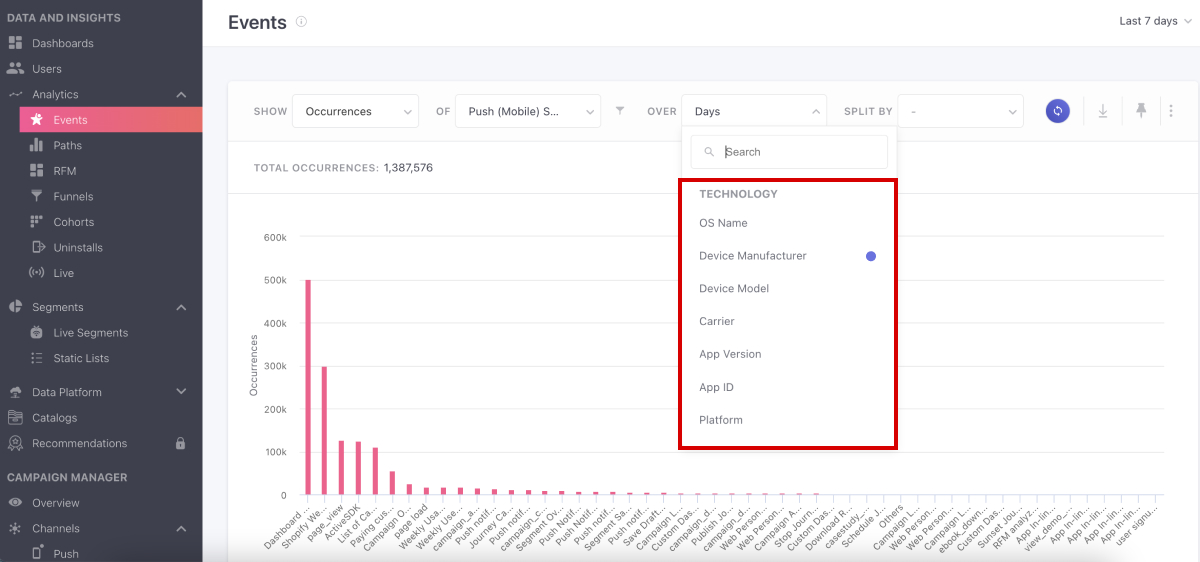This screenshot has height=562, width=1200.
Task: Go to Funnels in Analytics
Action: [73, 197]
